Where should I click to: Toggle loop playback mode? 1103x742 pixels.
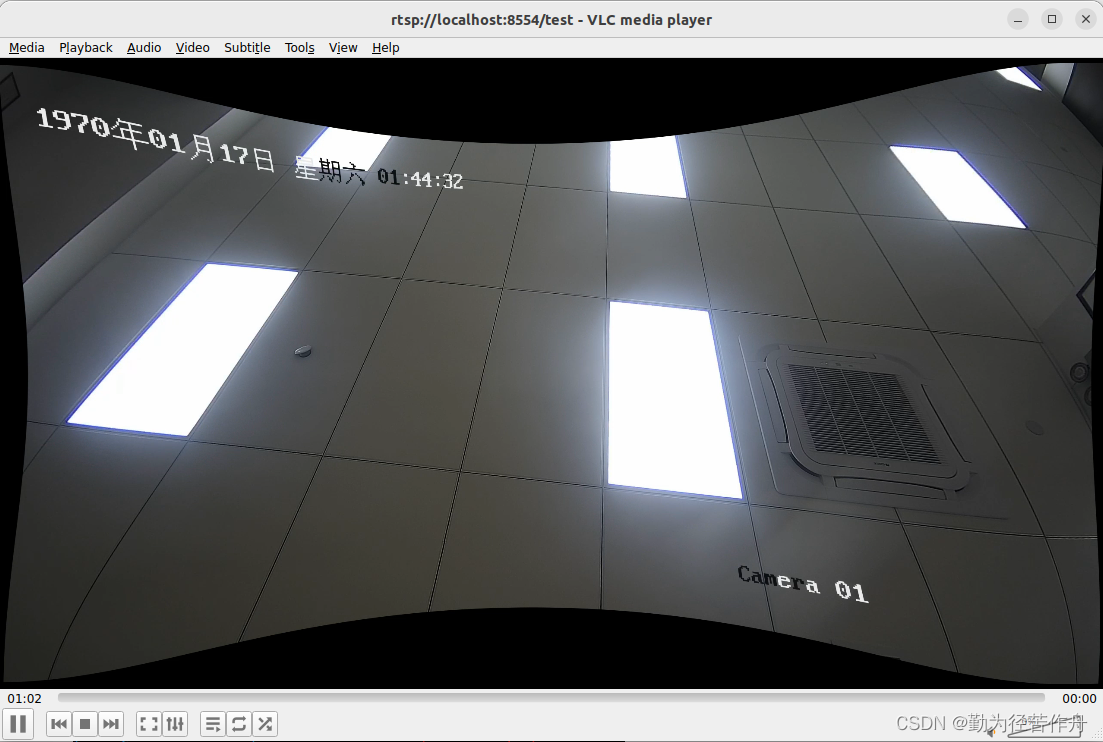[x=239, y=723]
